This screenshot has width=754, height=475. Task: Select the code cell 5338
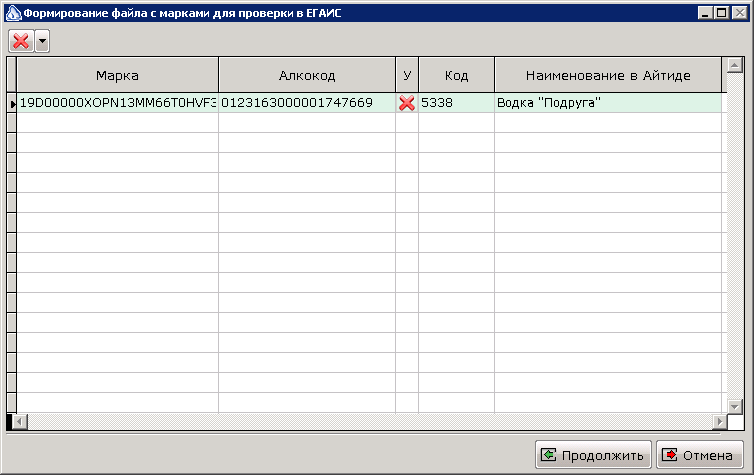(x=456, y=102)
